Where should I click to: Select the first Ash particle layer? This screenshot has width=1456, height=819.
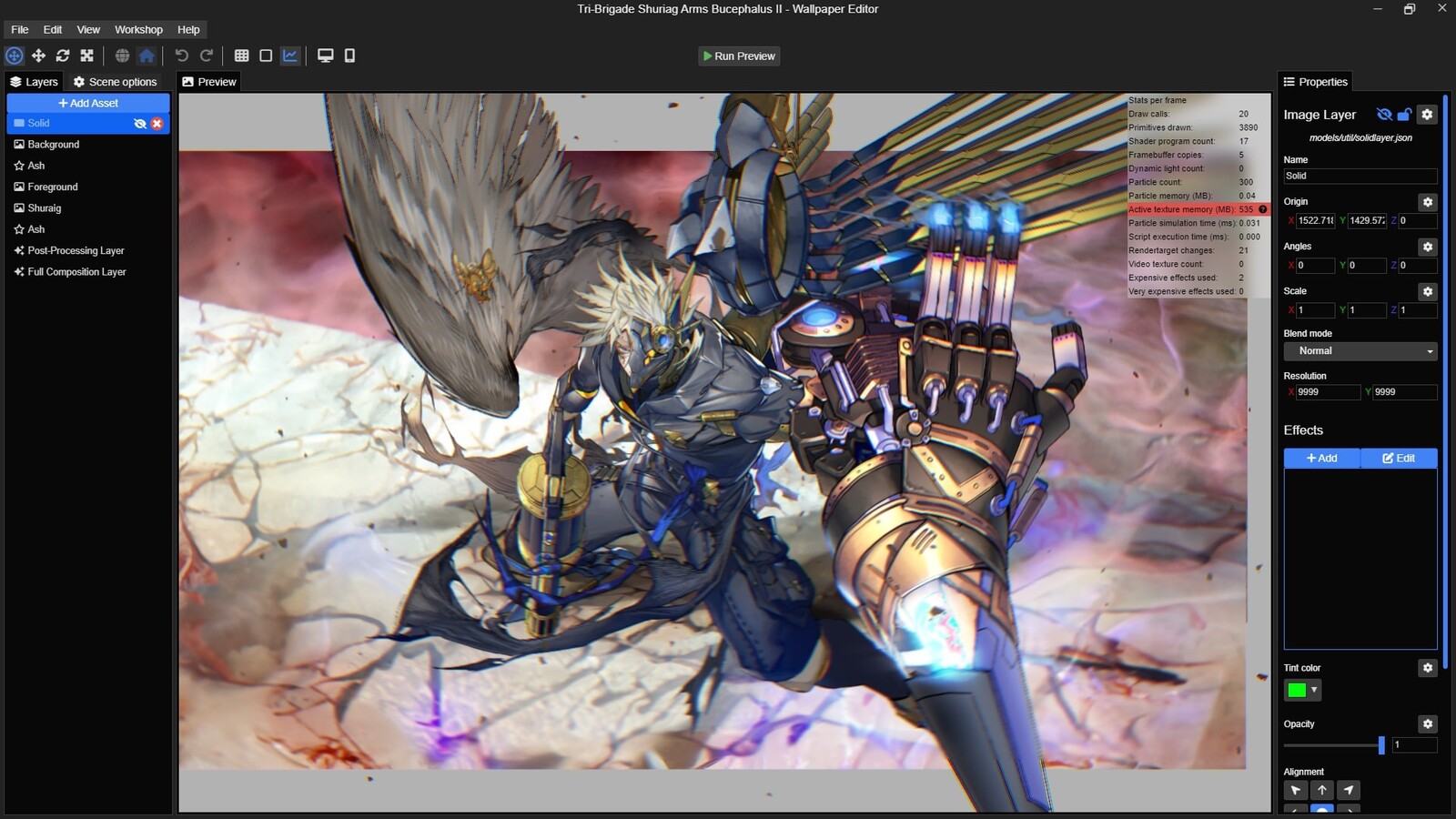(x=88, y=166)
